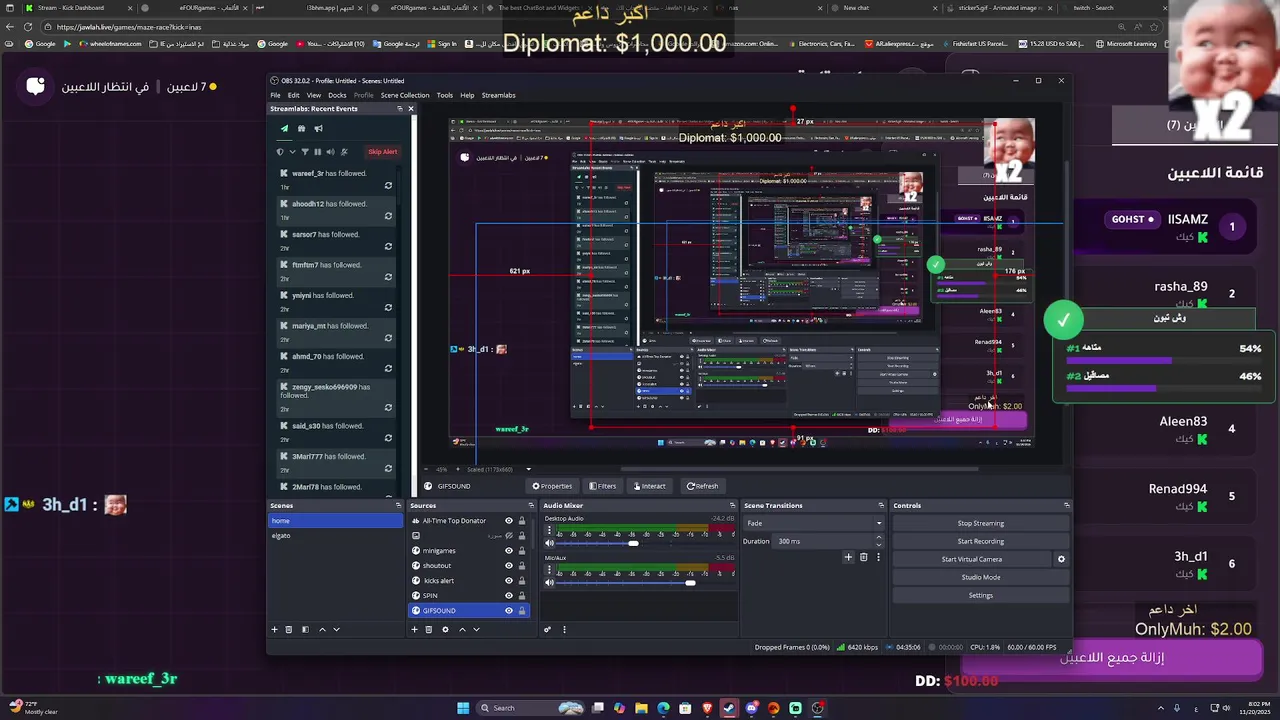Viewport: 1280px width, 720px height.
Task: Undock the Scene Transitions panel
Action: tap(881, 505)
